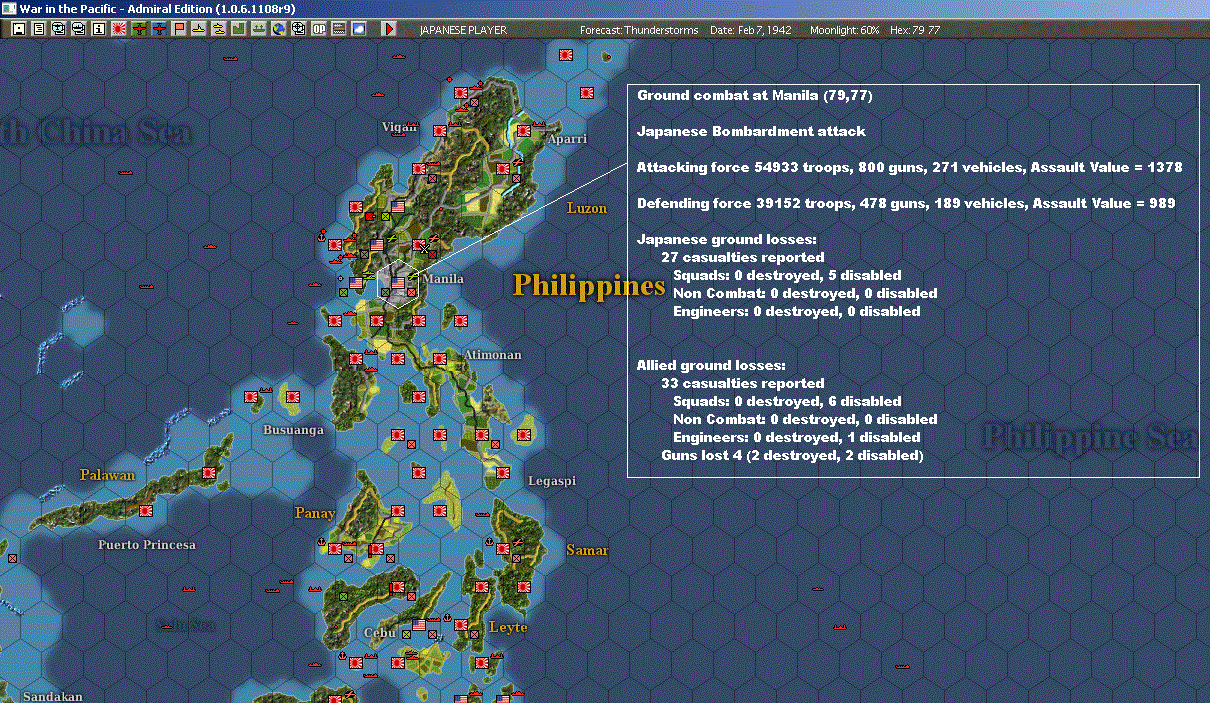Click the 'Allied ground losses:' line
The height and width of the screenshot is (703, 1210).
point(711,365)
